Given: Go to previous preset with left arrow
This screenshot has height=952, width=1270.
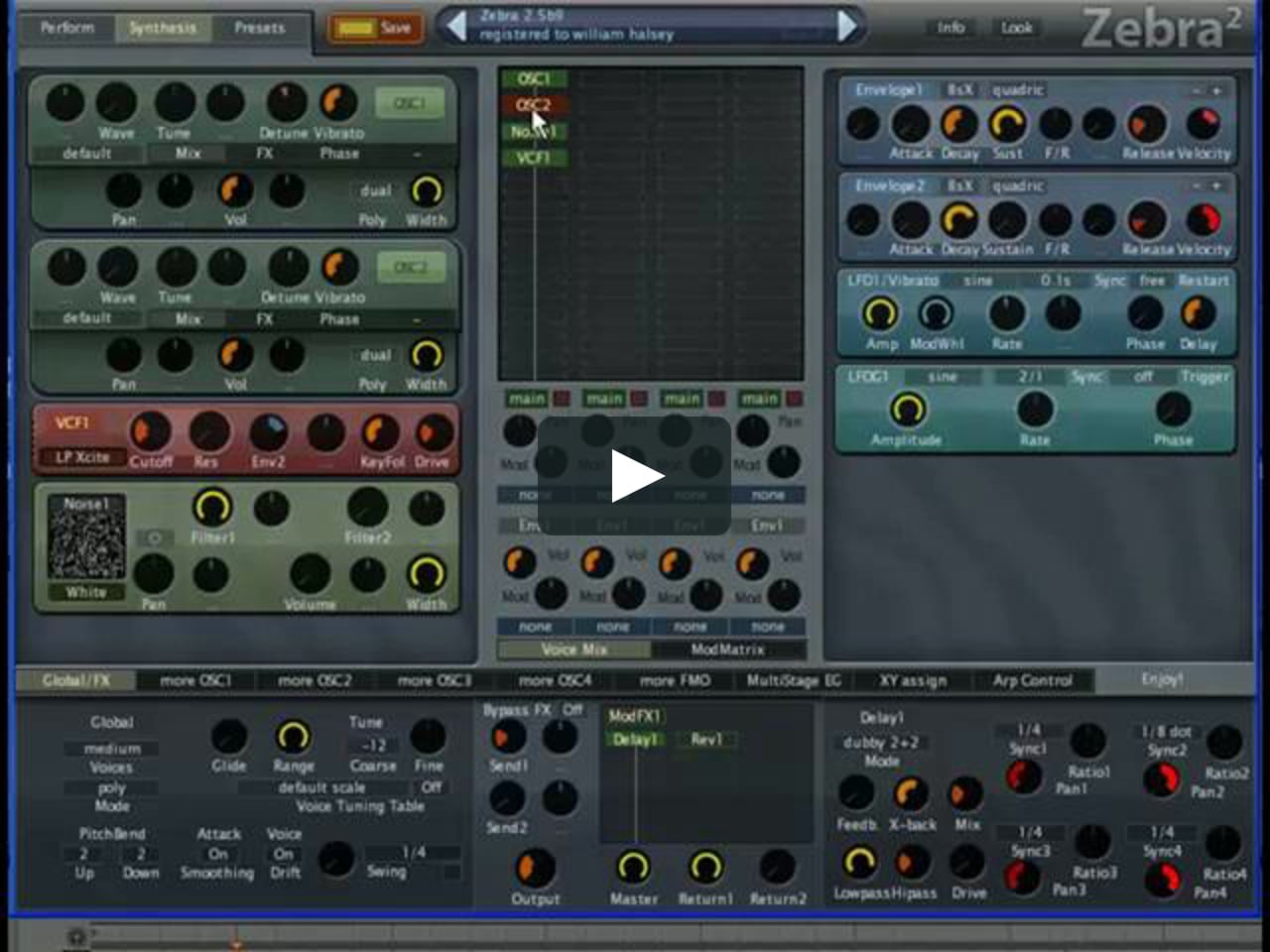Looking at the screenshot, I should pyautogui.click(x=454, y=27).
